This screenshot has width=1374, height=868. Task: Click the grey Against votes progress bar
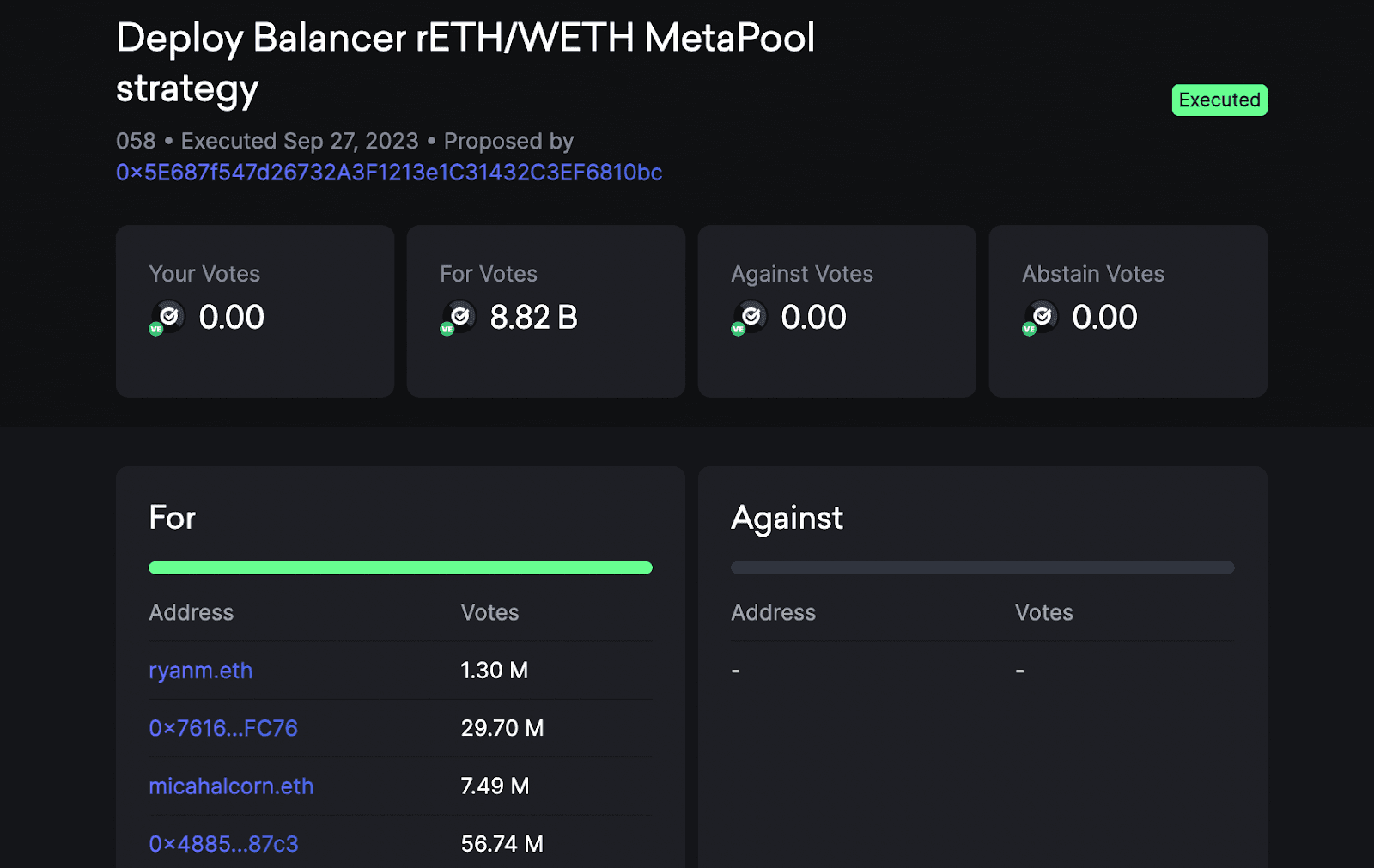982,568
